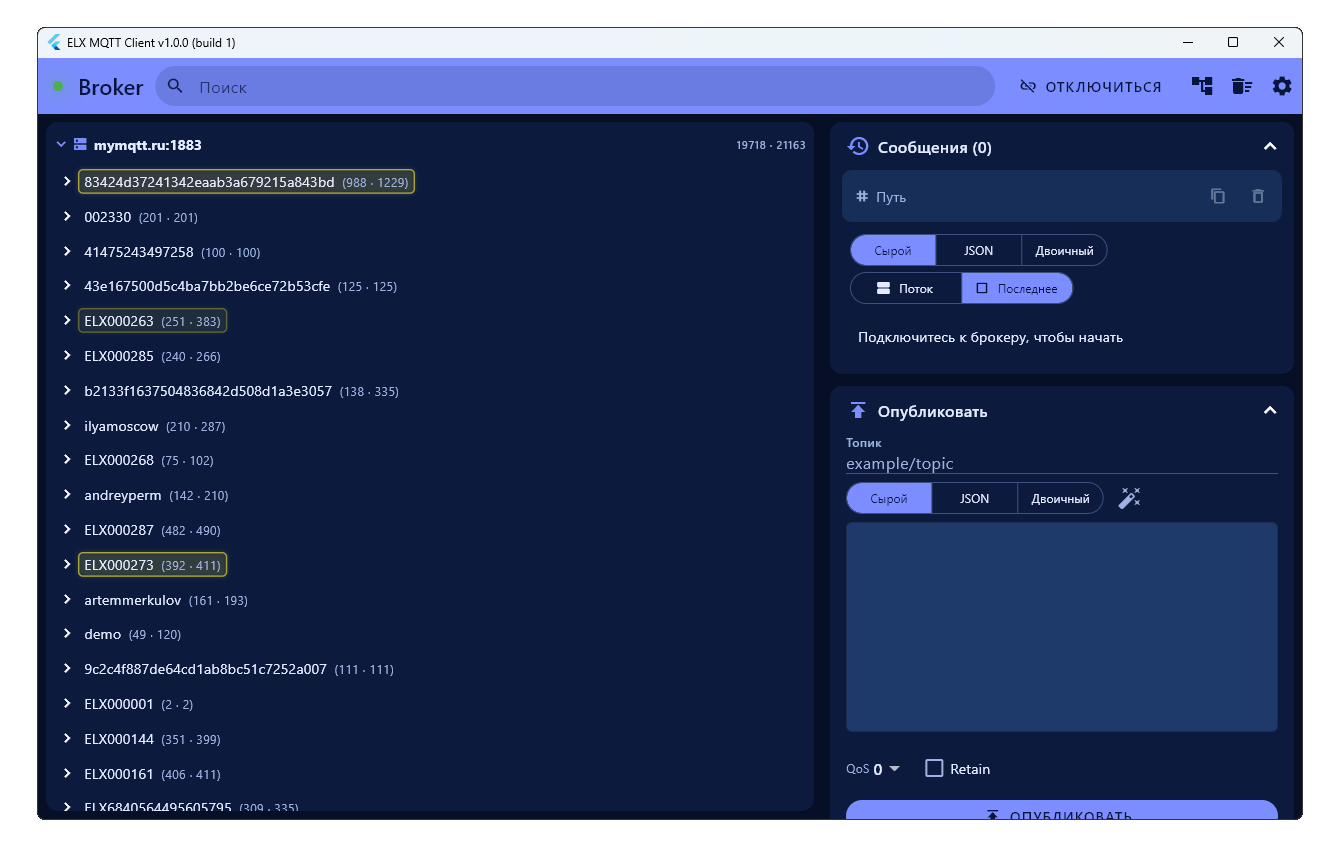Select topic 43e167500d5c4ba7bb2be6ce72b53cfe
The height and width of the screenshot is (852, 1327).
pos(240,286)
